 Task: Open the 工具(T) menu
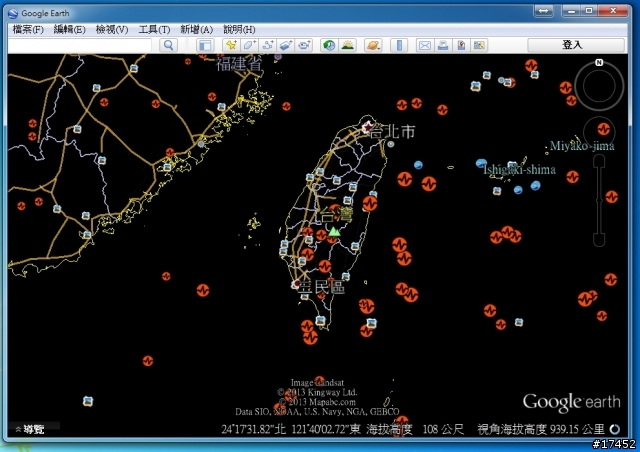click(154, 29)
